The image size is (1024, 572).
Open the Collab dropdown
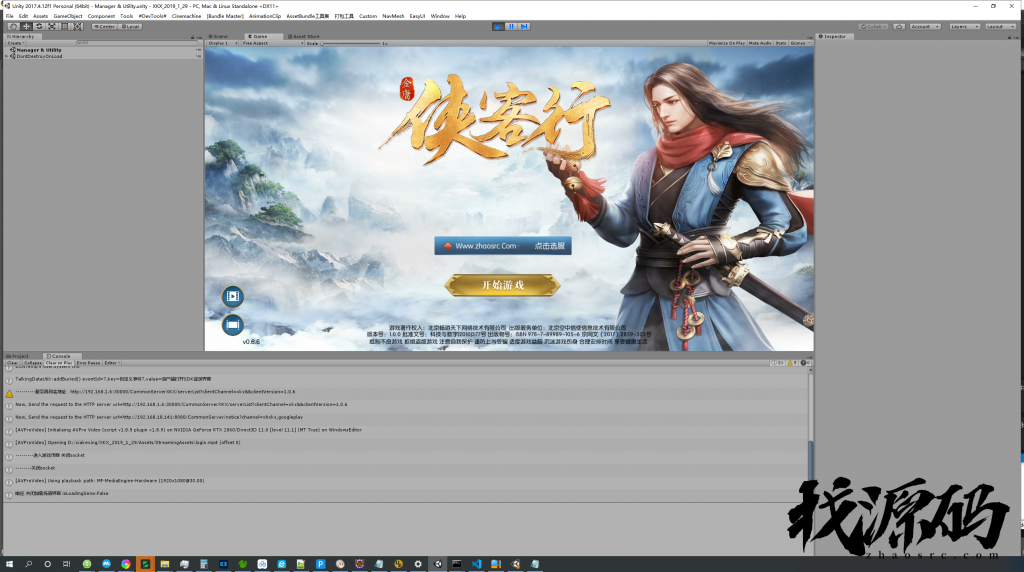874,26
